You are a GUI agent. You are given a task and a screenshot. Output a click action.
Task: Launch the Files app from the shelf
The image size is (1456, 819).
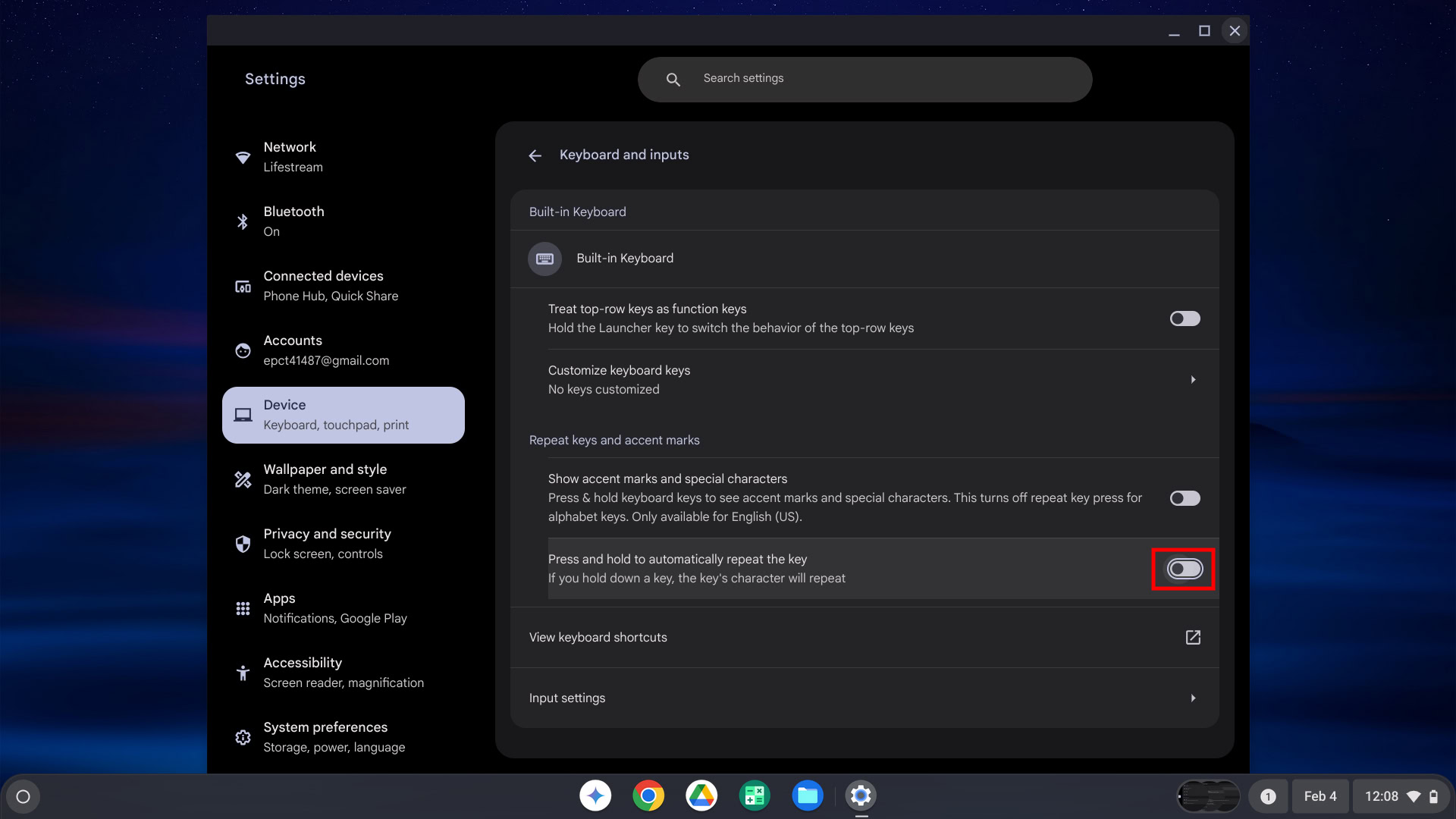click(807, 795)
